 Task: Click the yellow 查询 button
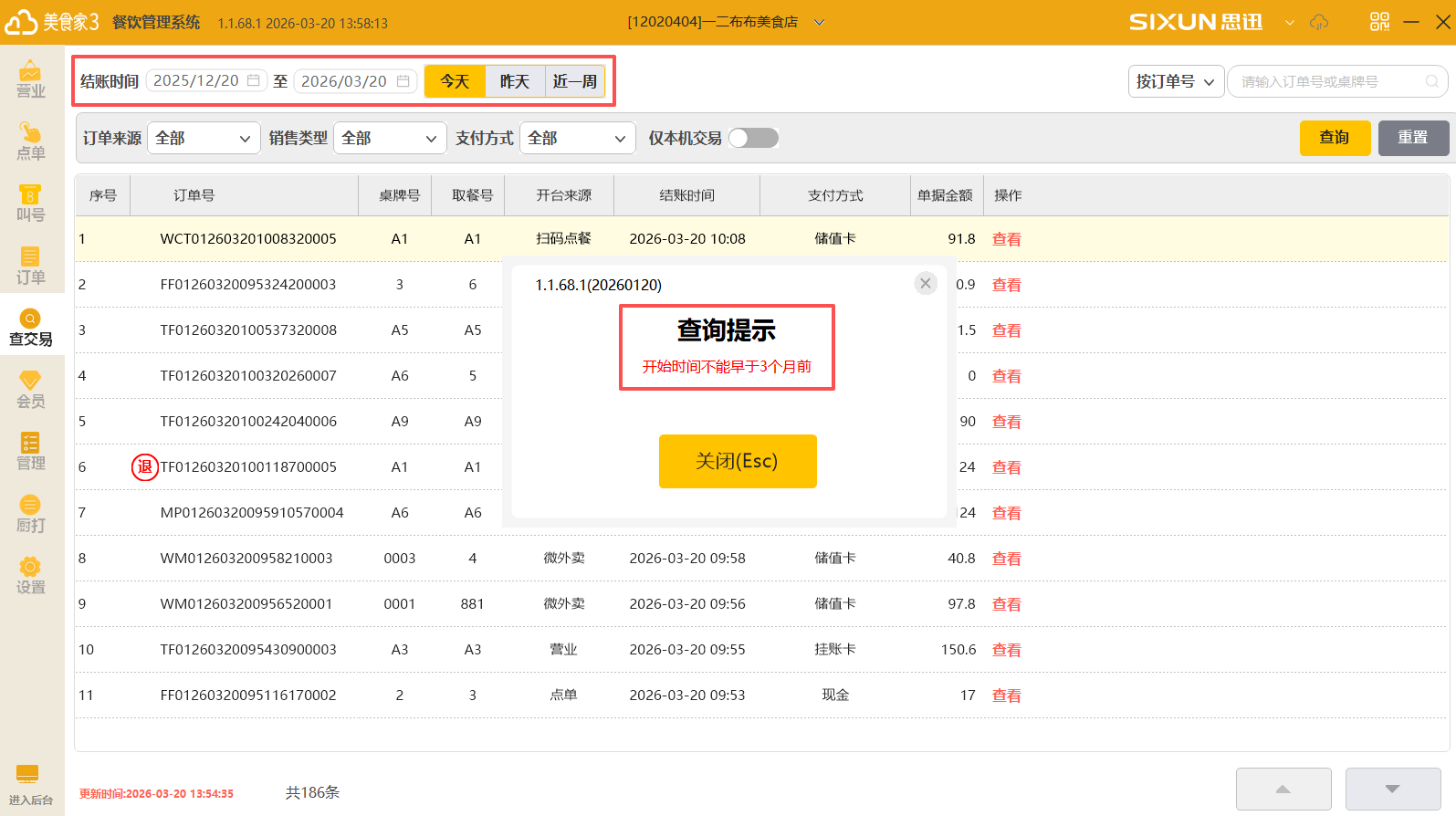point(1335,138)
